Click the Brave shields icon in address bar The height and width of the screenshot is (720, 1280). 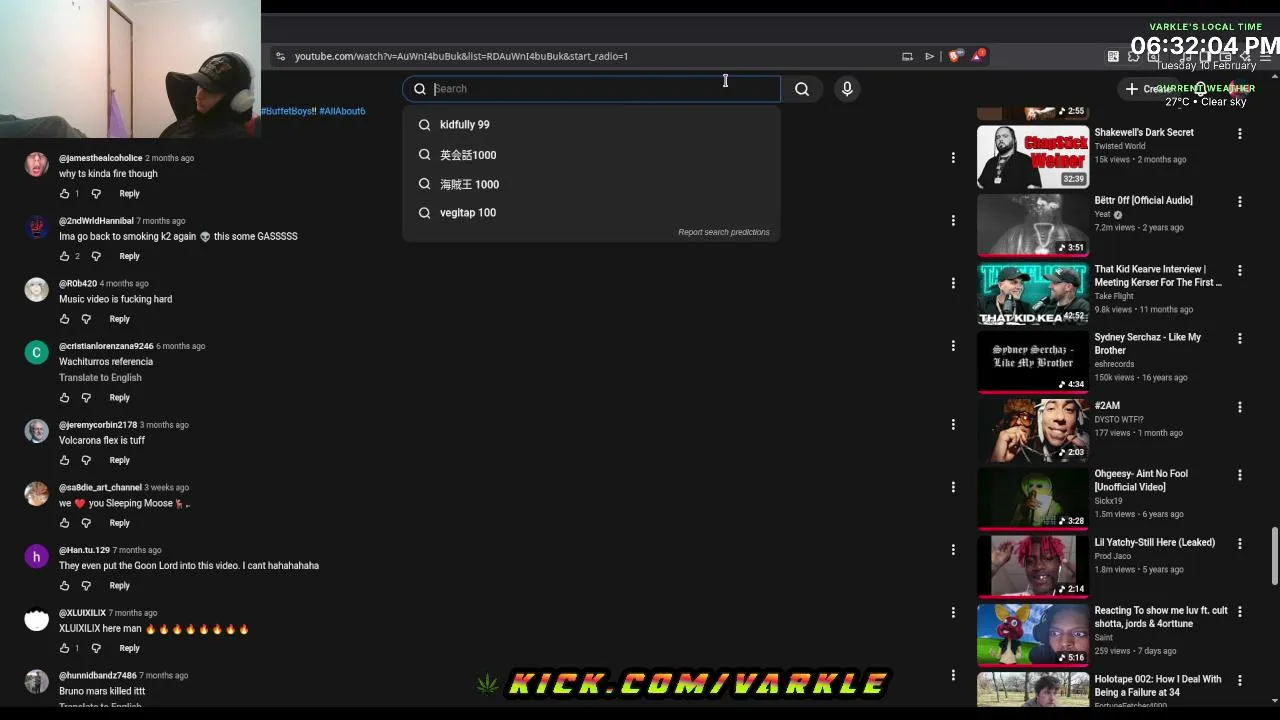[955, 56]
